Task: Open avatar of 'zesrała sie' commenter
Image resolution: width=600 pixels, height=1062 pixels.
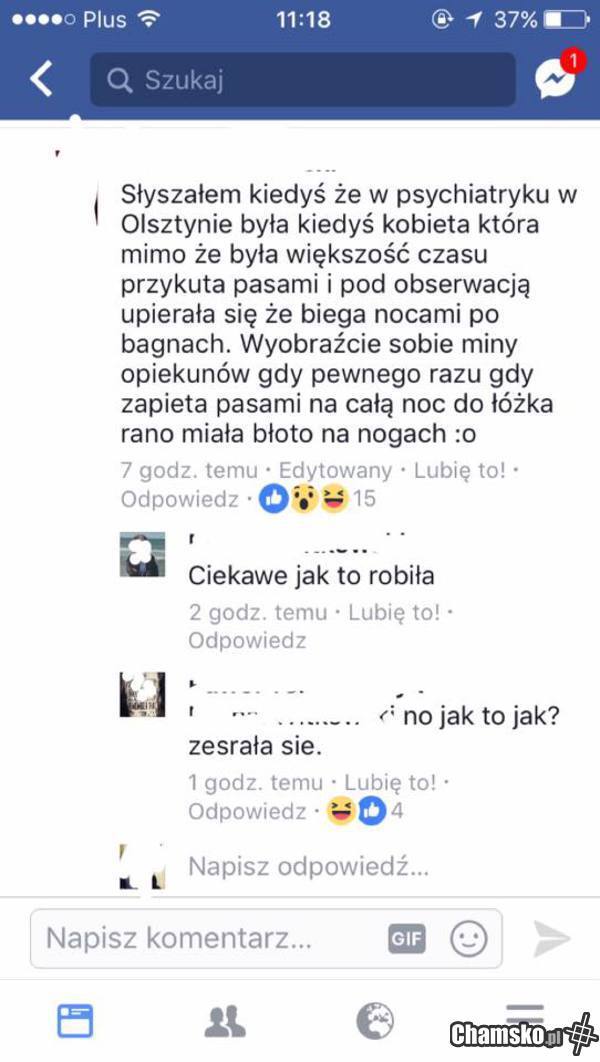Action: 142,694
